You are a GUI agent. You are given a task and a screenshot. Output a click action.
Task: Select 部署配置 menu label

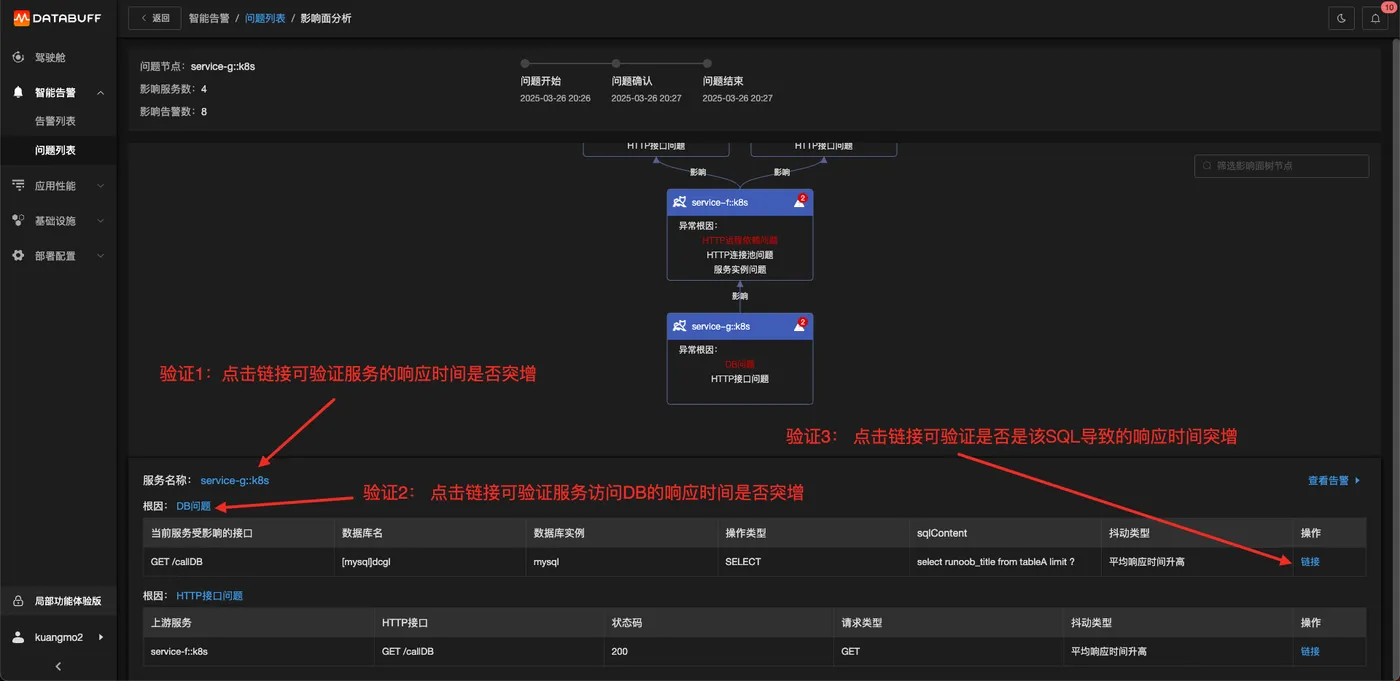tap(55, 255)
